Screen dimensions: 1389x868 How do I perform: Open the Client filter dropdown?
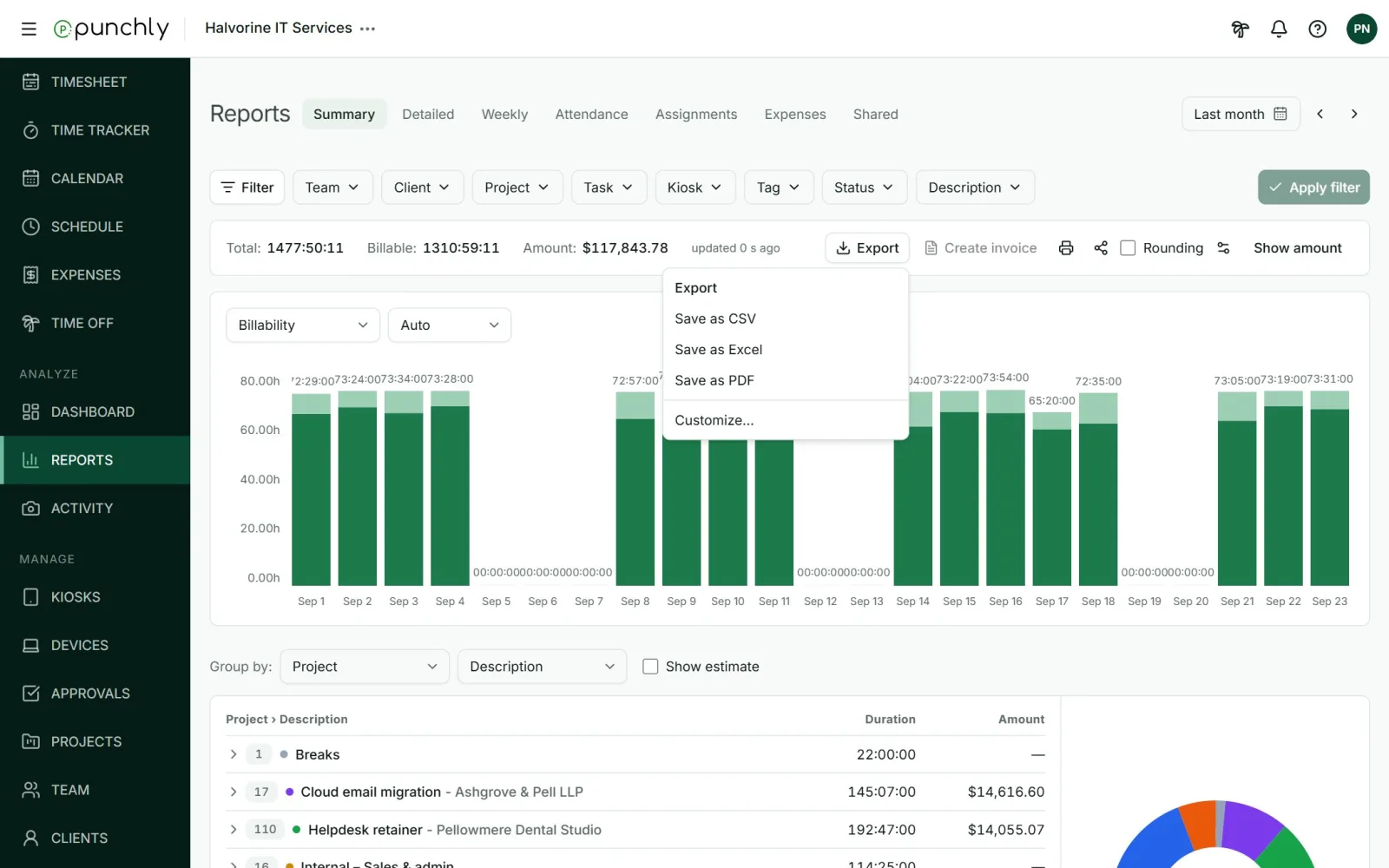422,187
